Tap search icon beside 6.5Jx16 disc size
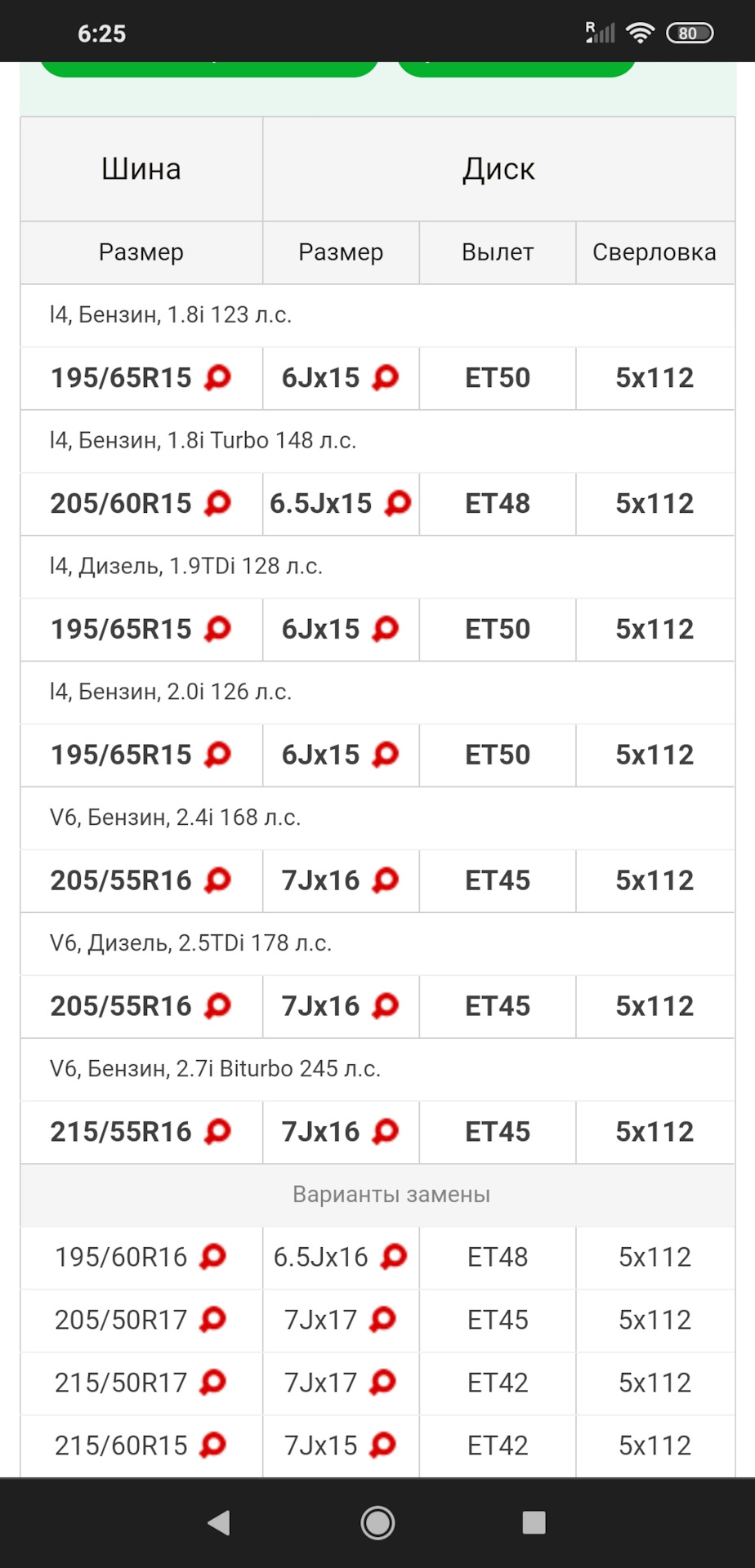Viewport: 755px width, 1568px height. click(393, 1256)
